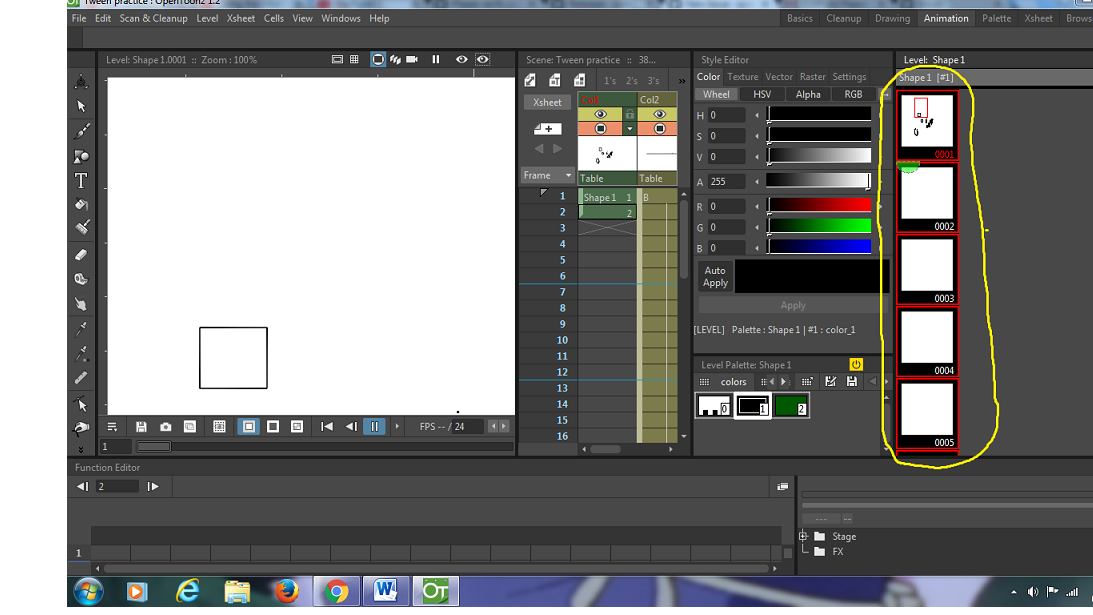Toggle Col1 visibility eye icon
The height and width of the screenshot is (615, 1093).
click(601, 114)
